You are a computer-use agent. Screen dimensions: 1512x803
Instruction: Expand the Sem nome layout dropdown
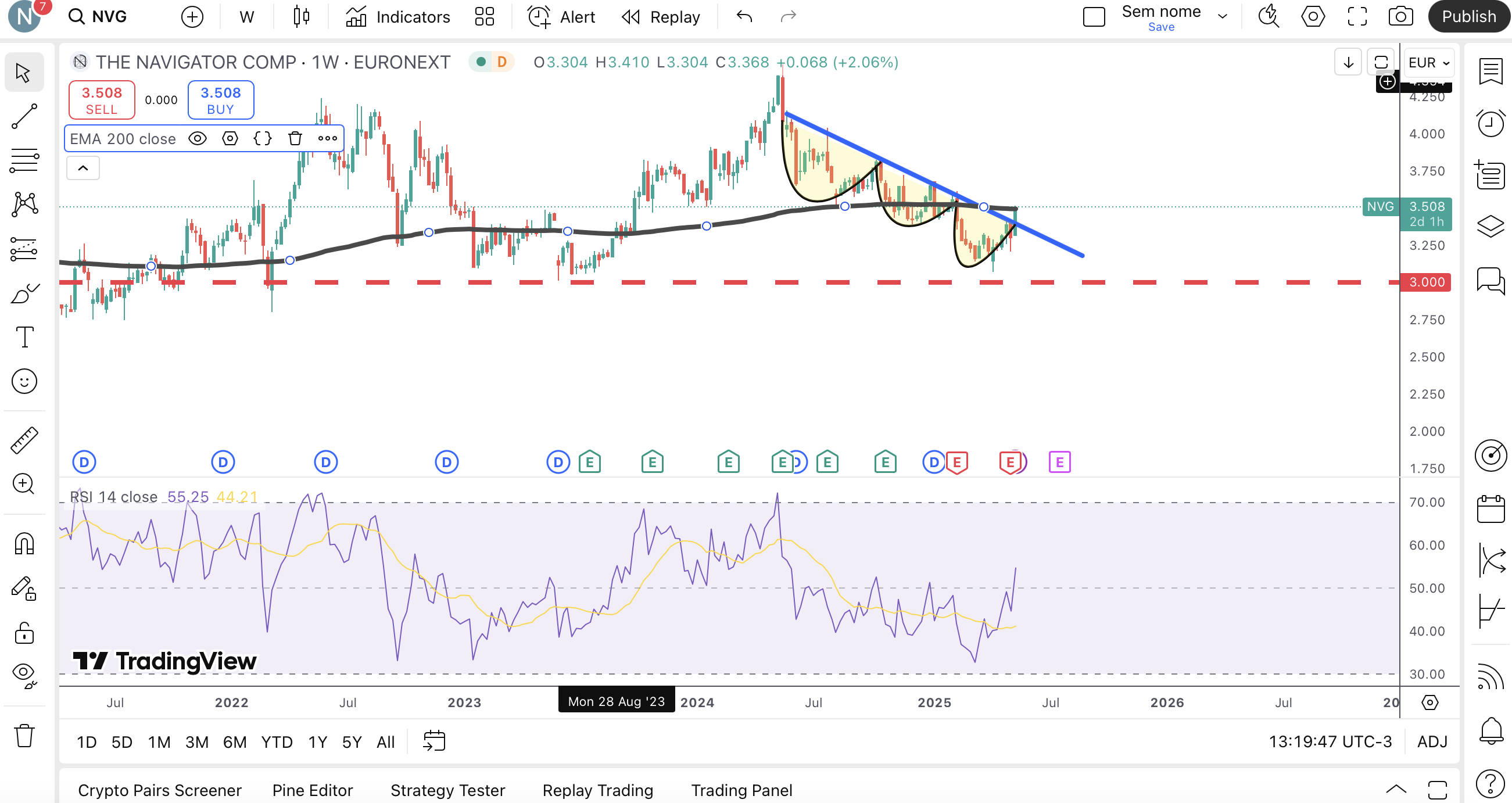pos(1223,16)
